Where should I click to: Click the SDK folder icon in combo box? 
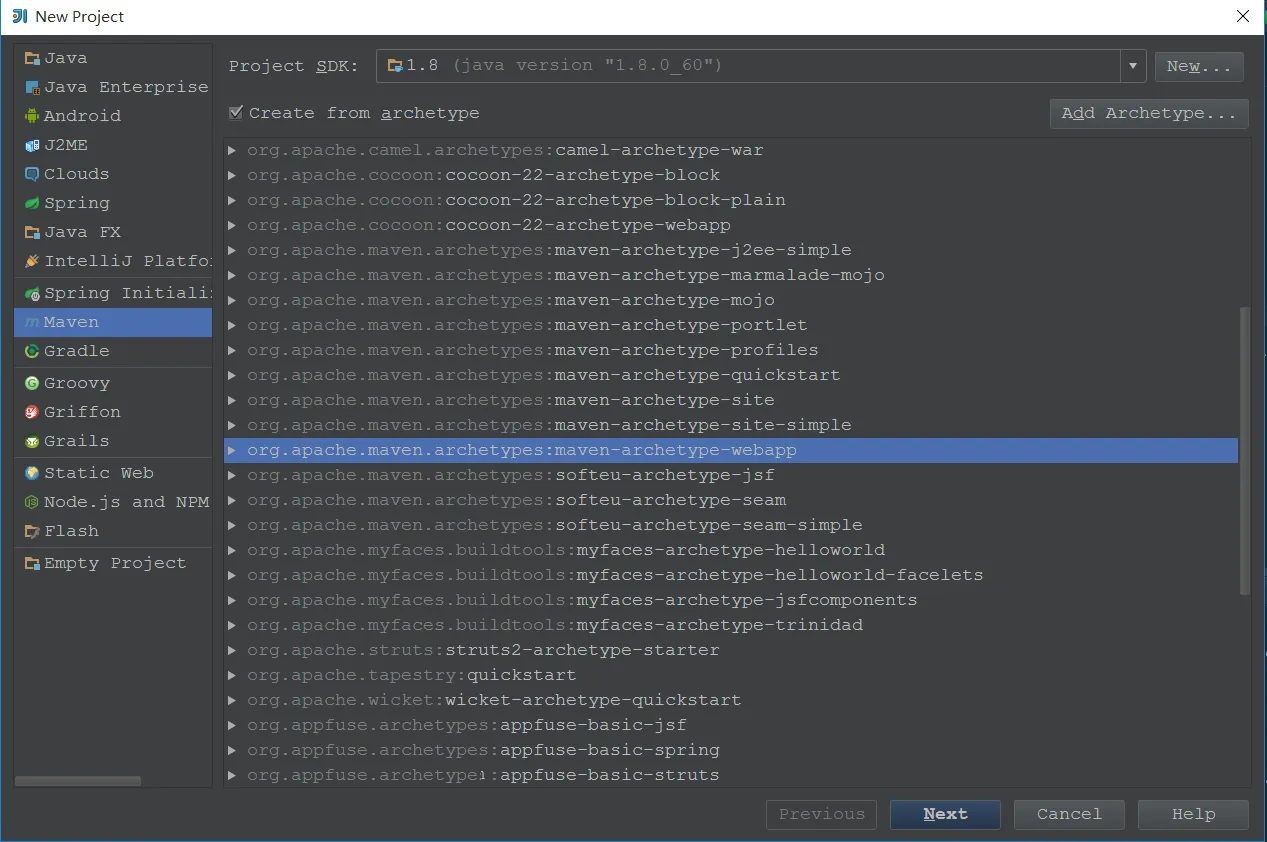[395, 65]
